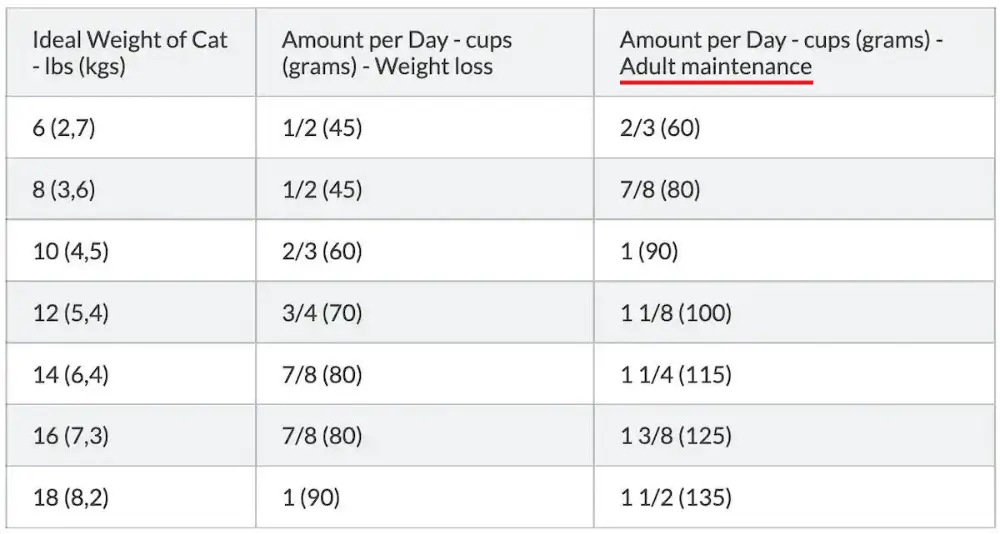This screenshot has width=1000, height=534.
Task: Click the '1 3/8 (125)' maintenance cell
Action: [676, 436]
